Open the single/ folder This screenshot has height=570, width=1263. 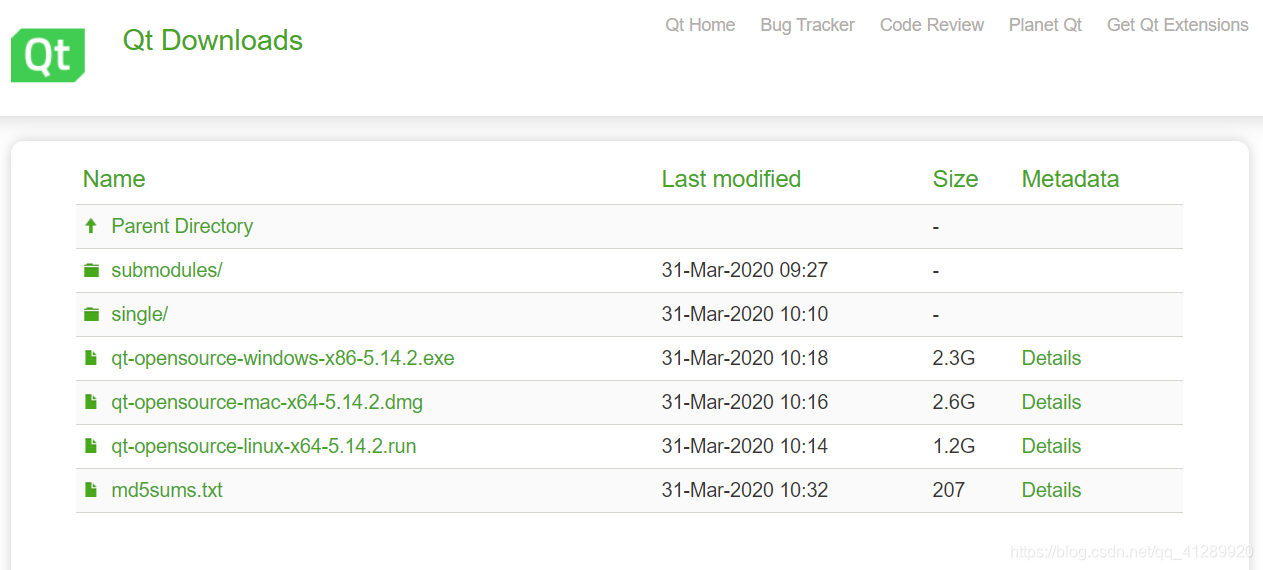[x=139, y=314]
